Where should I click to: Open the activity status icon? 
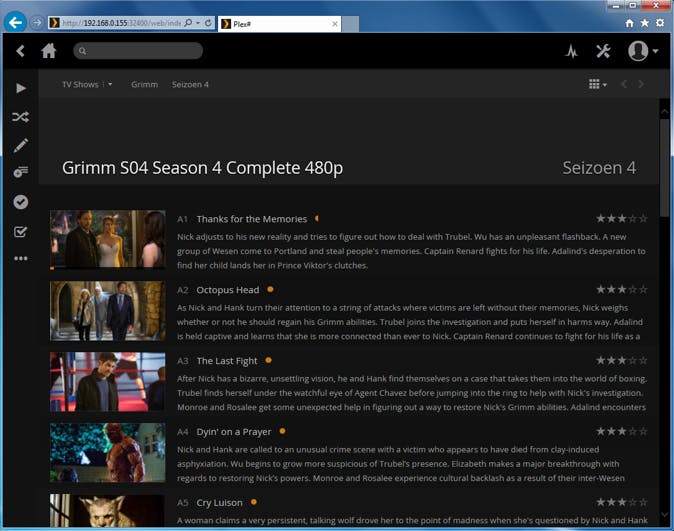[x=571, y=52]
